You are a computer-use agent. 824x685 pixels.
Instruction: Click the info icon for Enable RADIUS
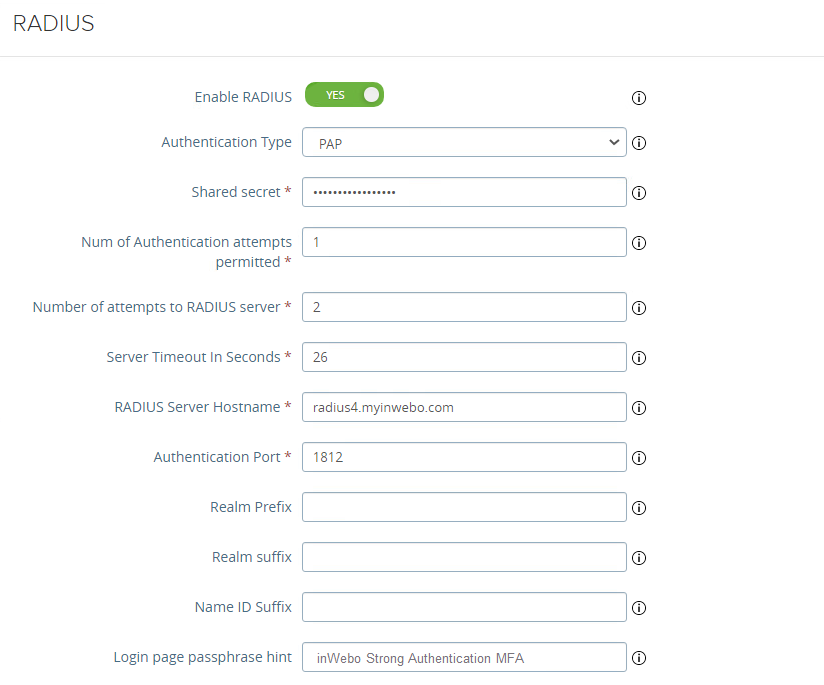[638, 97]
